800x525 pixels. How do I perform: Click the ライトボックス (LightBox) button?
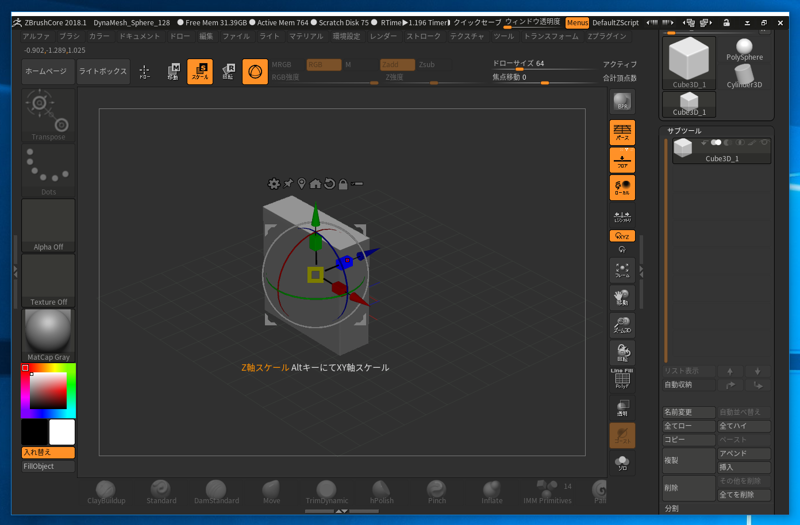pos(103,72)
